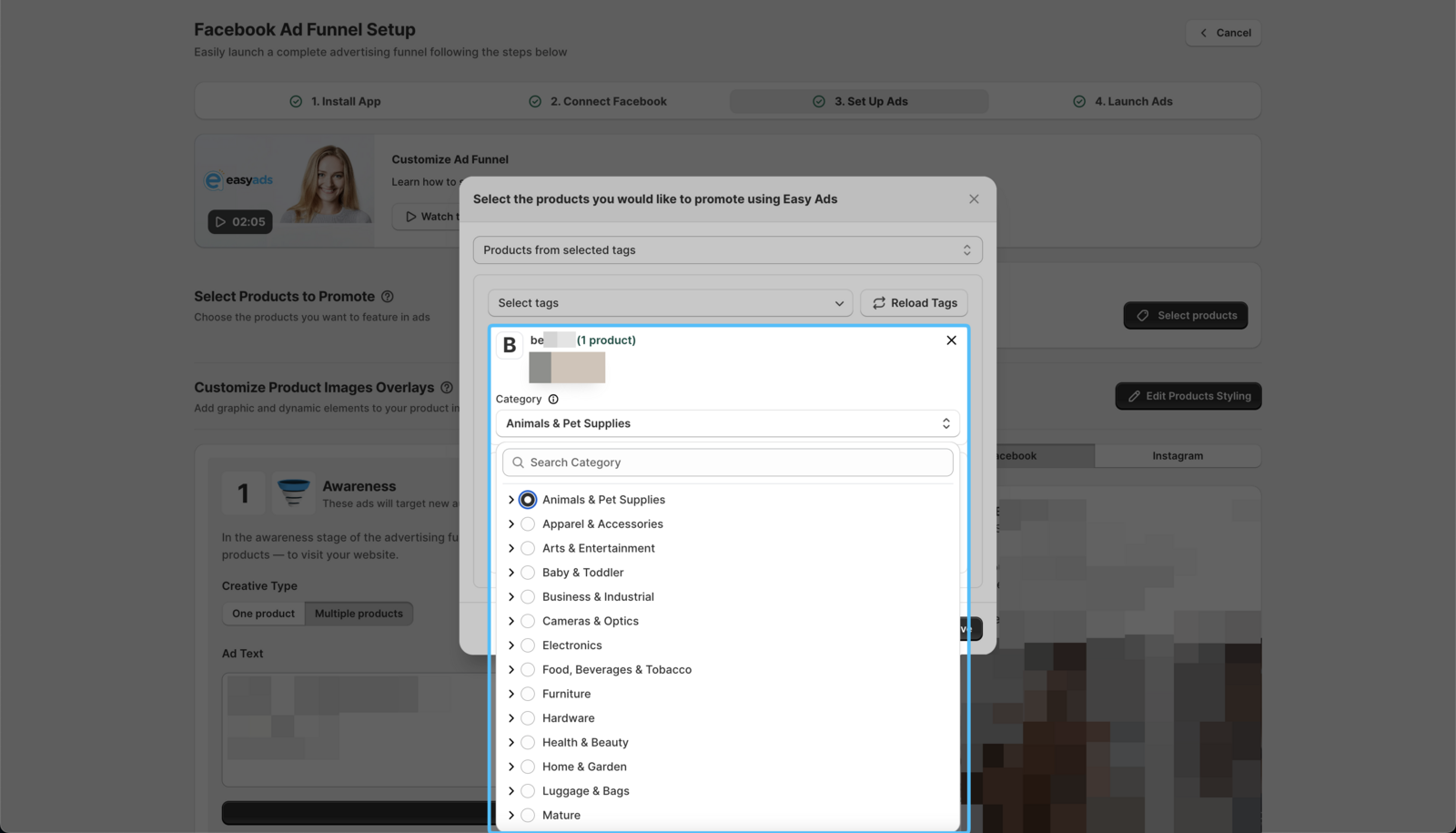This screenshot has height=833, width=1456.
Task: Open the help icon beside Select Products to Promote
Action: (387, 296)
